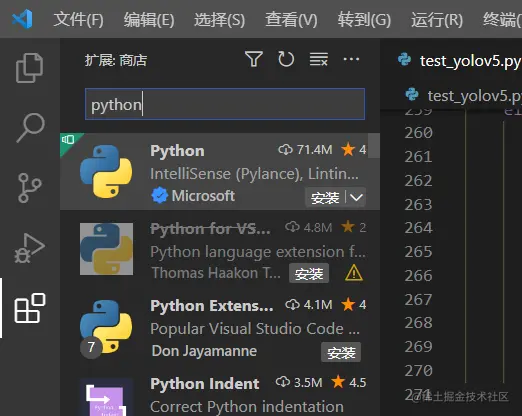Select the Python extension title
The image size is (522, 416).
click(177, 151)
